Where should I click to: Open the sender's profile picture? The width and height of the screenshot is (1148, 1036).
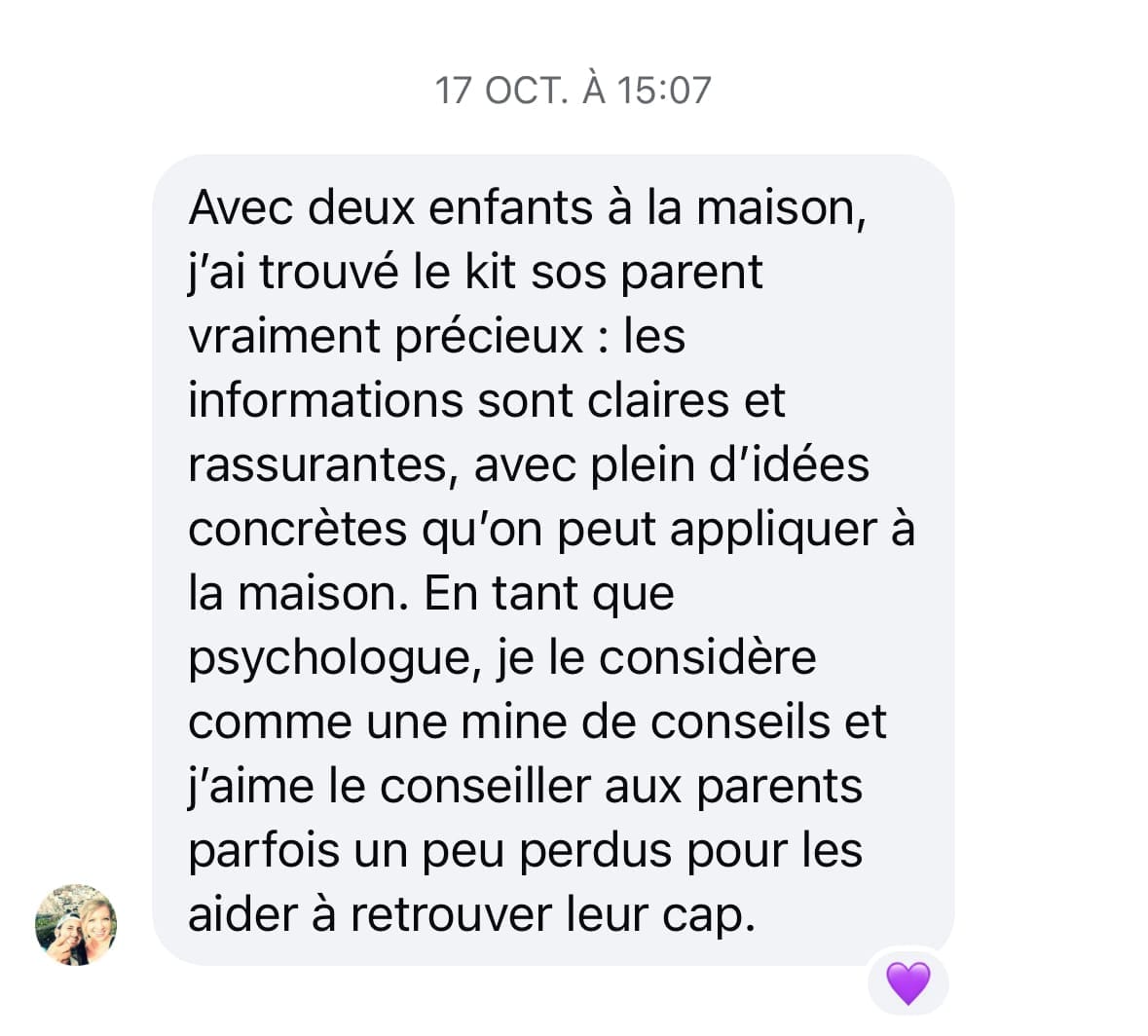pyautogui.click(x=76, y=925)
